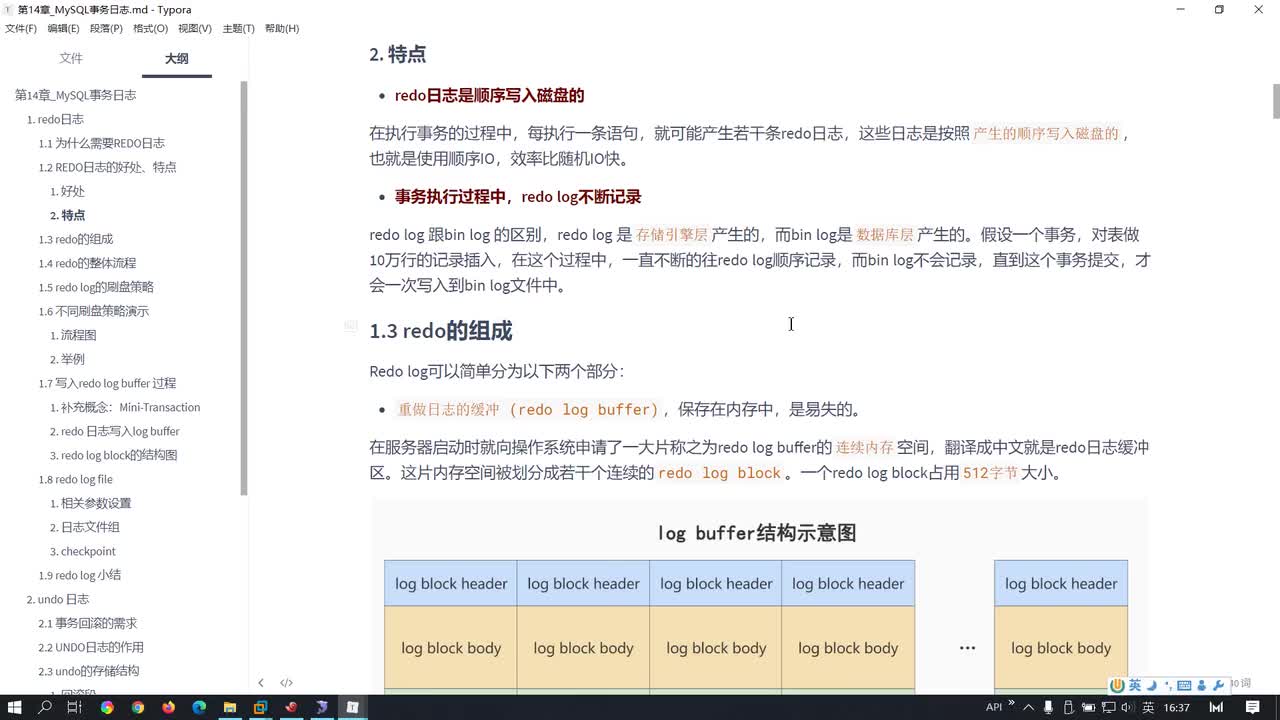The image size is (1280, 720).
Task: Toggle source code mode icon
Action: pyautogui.click(x=286, y=683)
